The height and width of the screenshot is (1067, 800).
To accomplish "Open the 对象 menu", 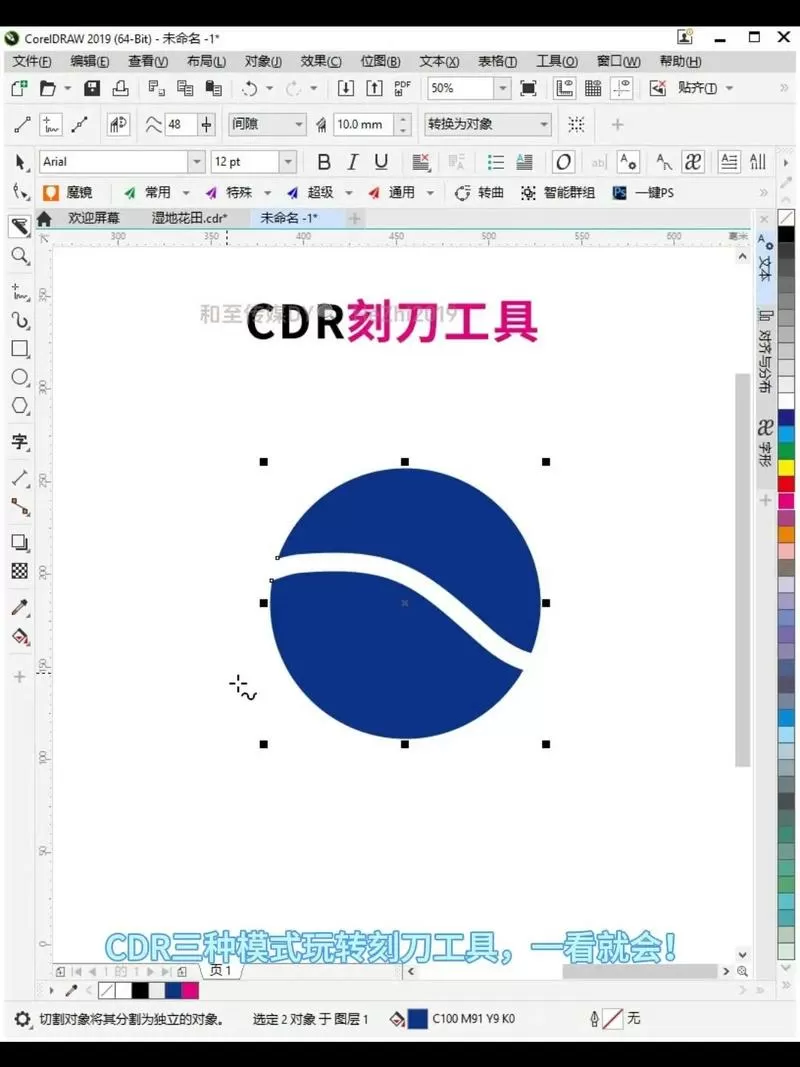I will point(263,61).
